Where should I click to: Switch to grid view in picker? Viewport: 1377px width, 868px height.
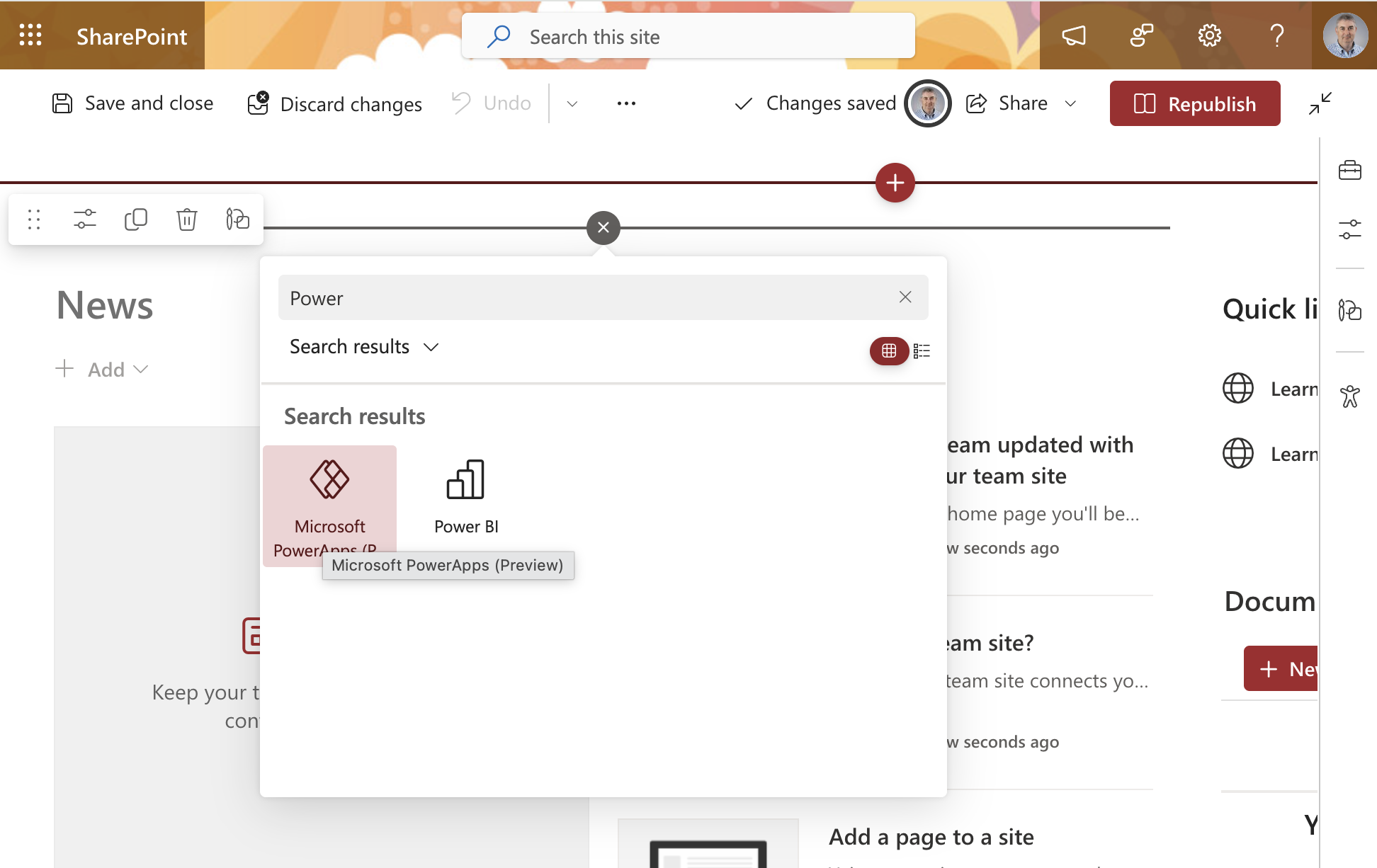coord(889,350)
